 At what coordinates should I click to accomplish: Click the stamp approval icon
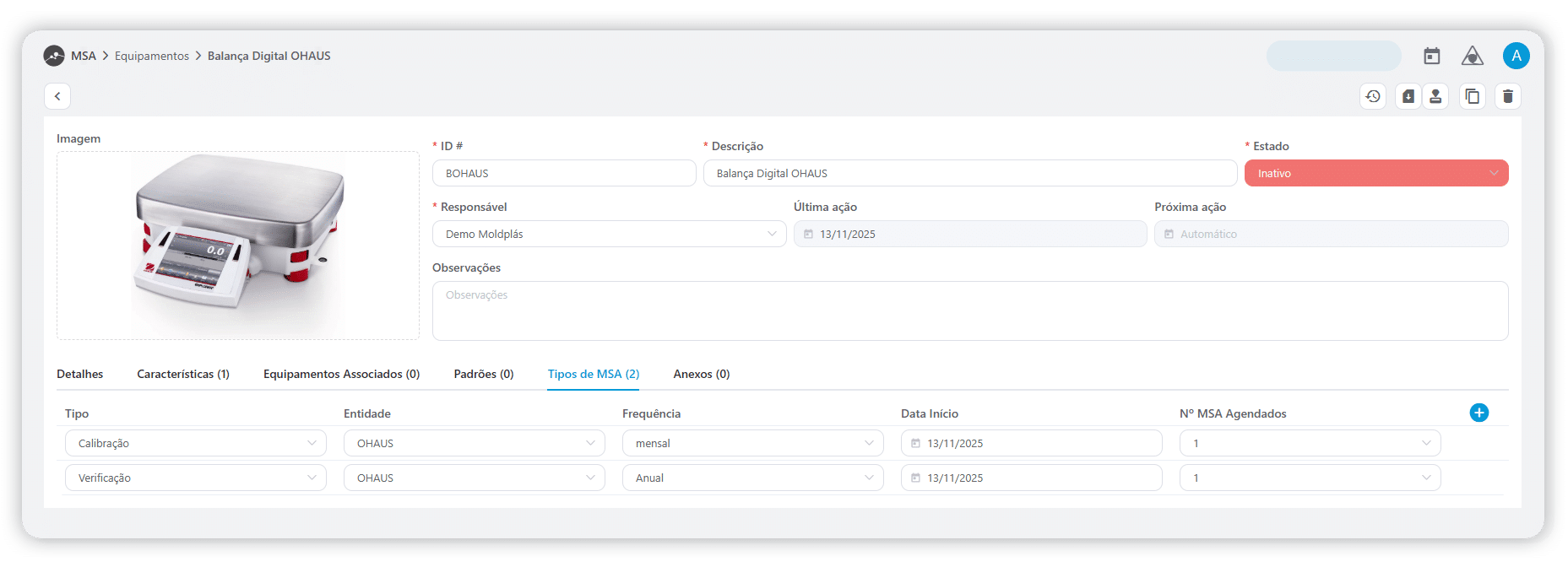pyautogui.click(x=1435, y=96)
